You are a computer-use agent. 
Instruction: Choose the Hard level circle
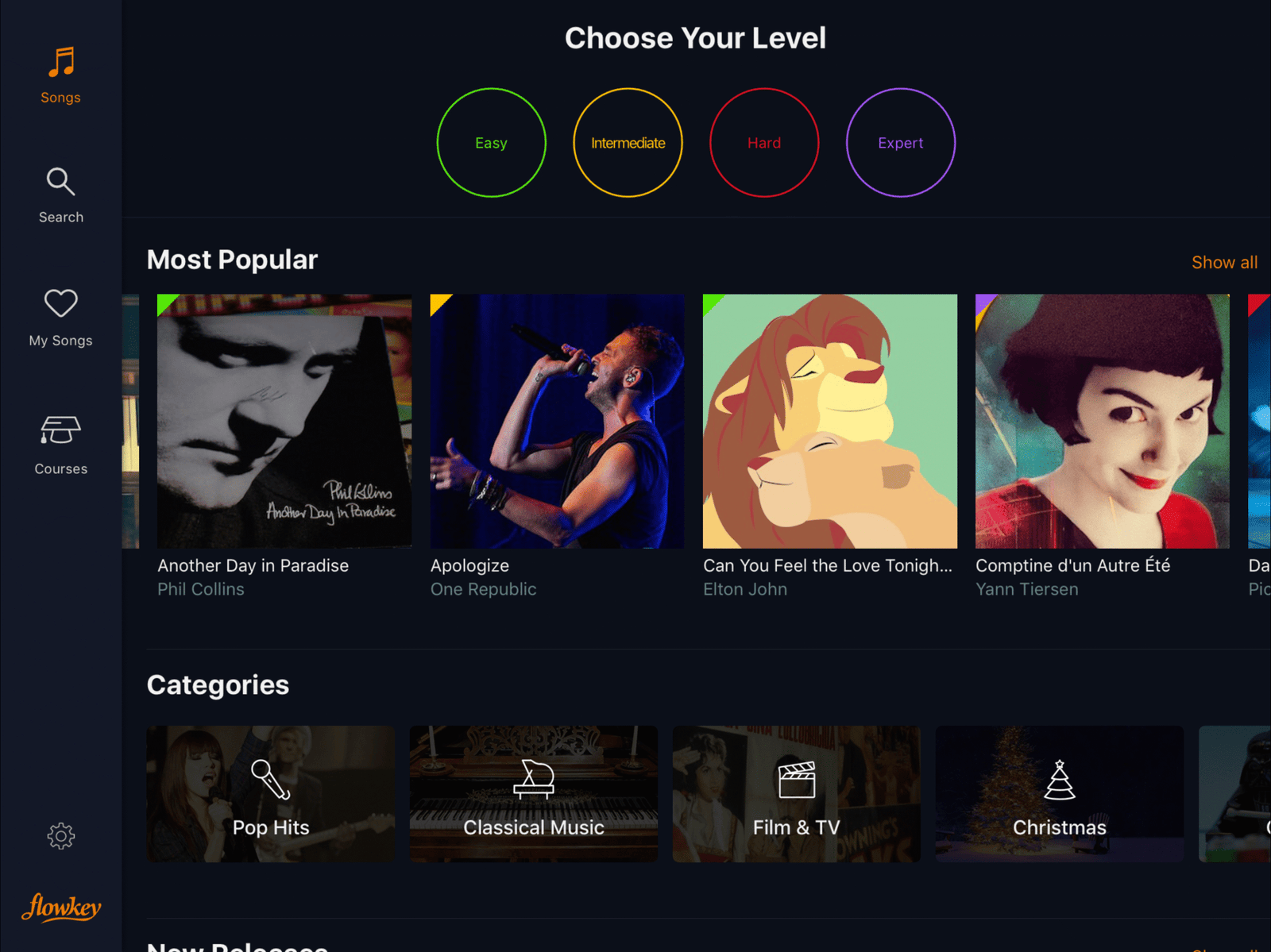764,143
